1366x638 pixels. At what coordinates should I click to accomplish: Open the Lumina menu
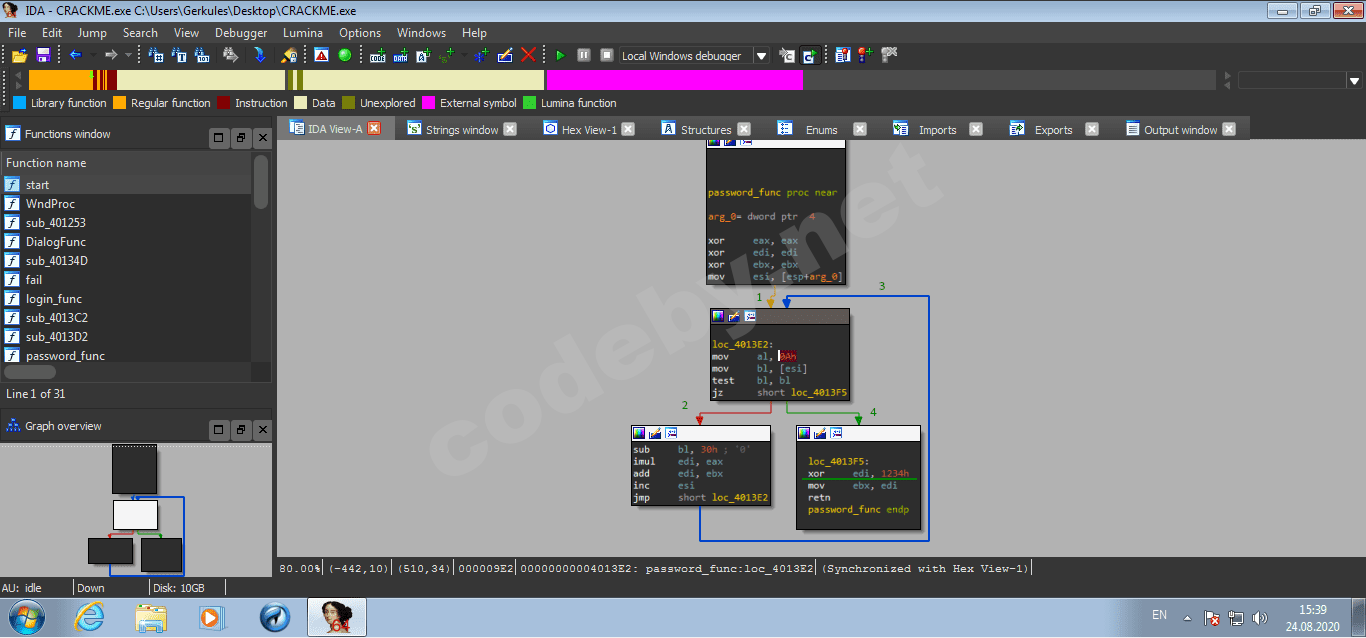point(303,33)
